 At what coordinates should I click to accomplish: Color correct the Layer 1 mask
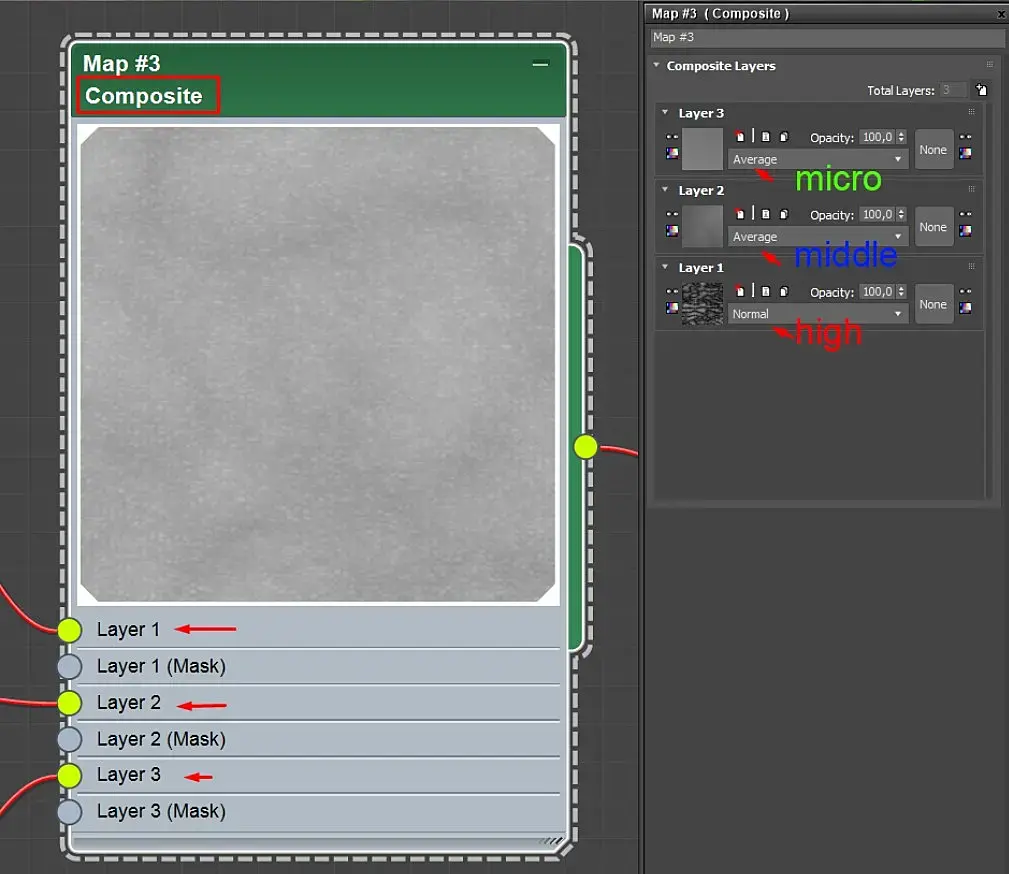[965, 308]
